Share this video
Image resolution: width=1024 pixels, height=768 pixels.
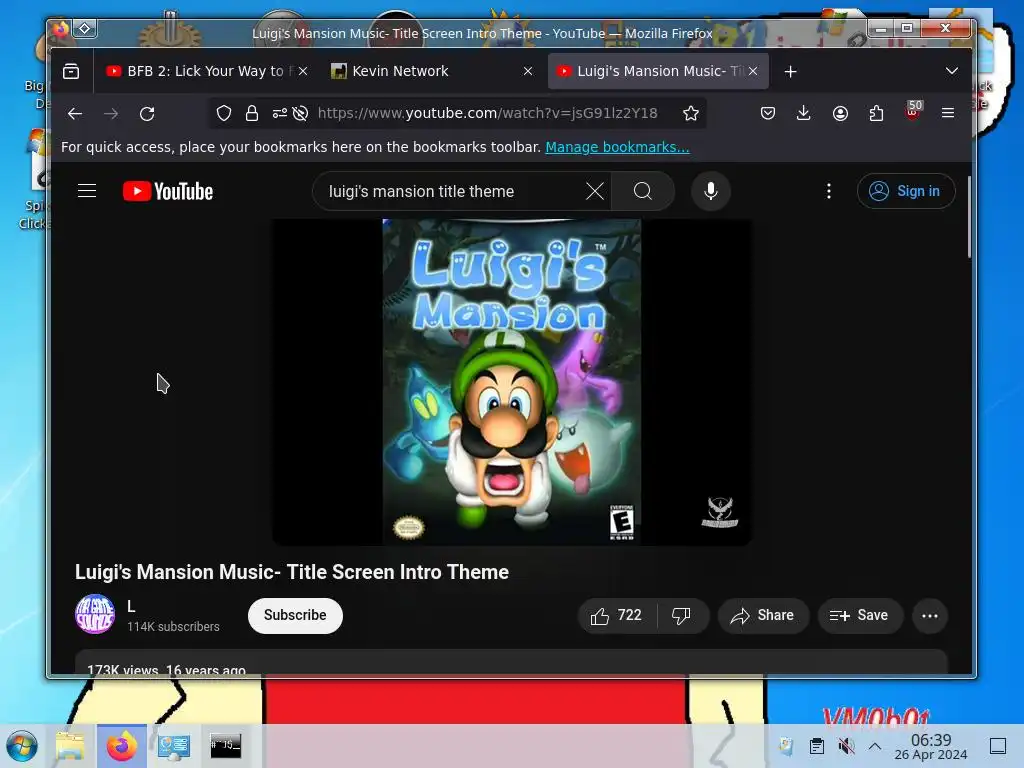click(763, 616)
